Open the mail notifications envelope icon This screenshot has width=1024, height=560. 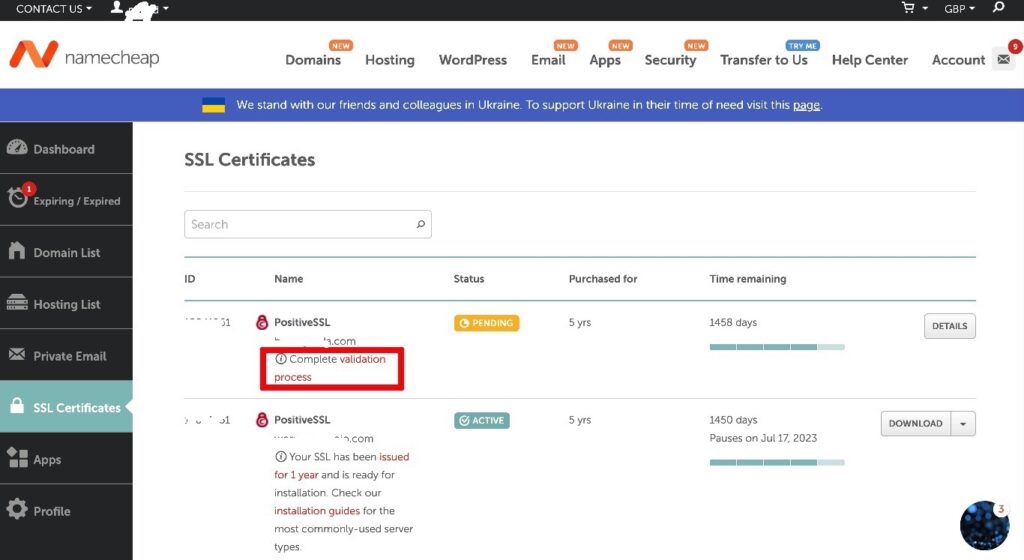[1004, 59]
